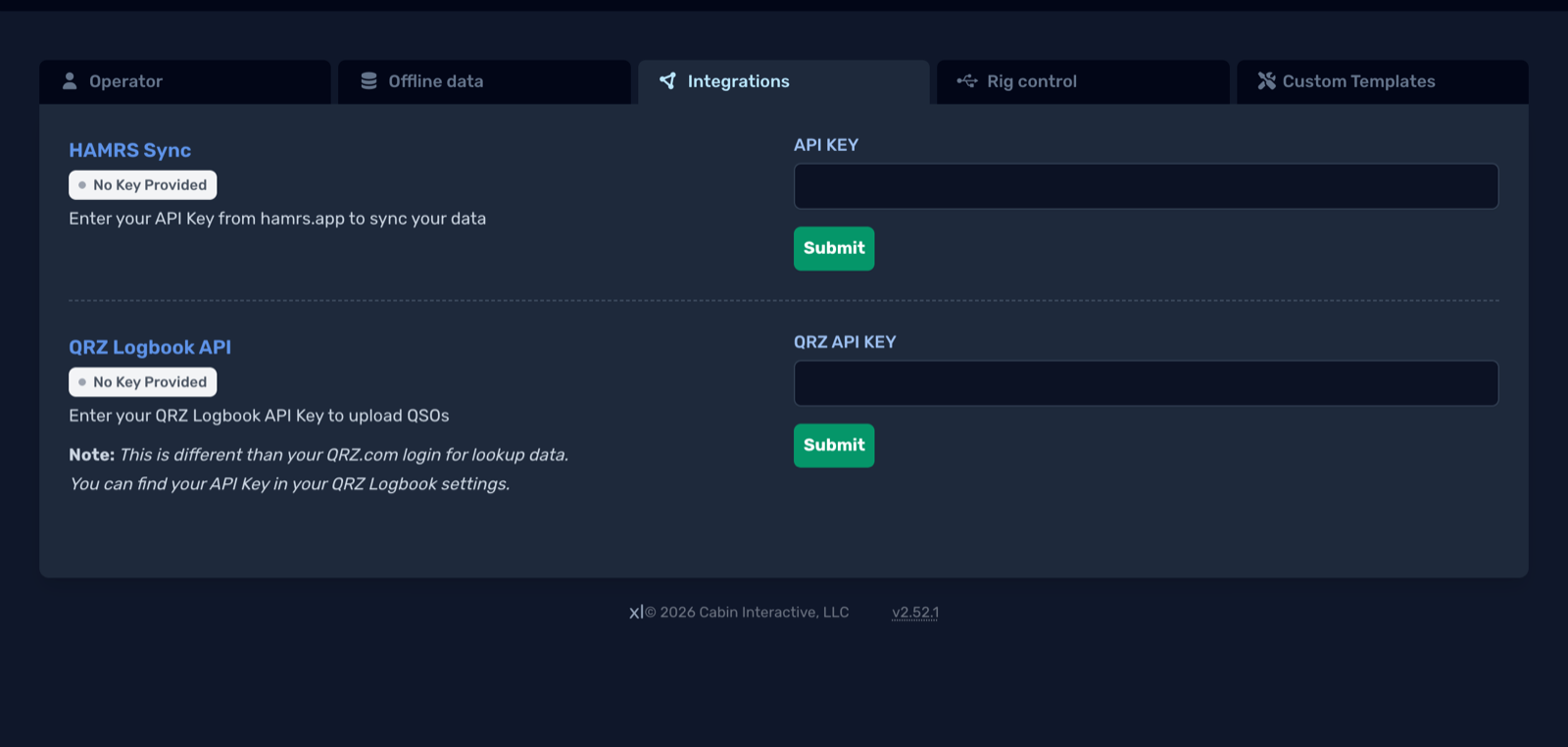Focus the HAMRS API KEY input field
The width and height of the screenshot is (1568, 747).
coord(1146,186)
